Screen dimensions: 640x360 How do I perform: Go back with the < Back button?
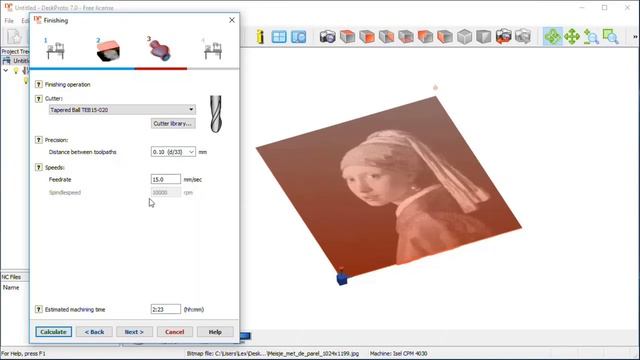point(94,332)
